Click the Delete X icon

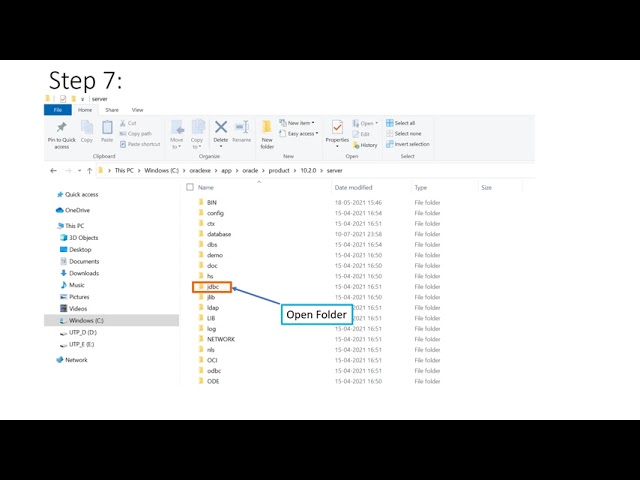pos(221,127)
